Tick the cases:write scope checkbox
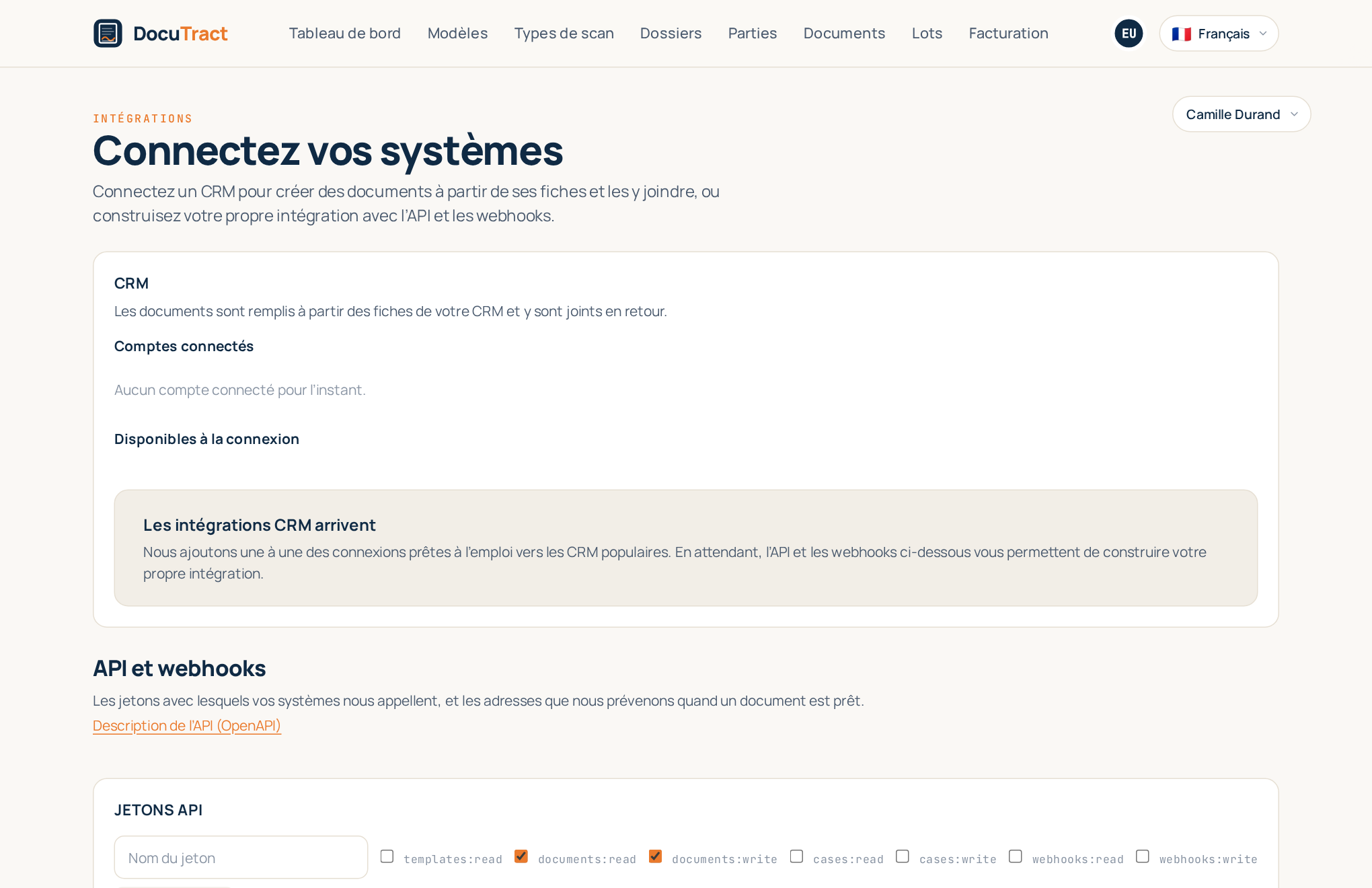The image size is (1372, 888). pos(903,856)
